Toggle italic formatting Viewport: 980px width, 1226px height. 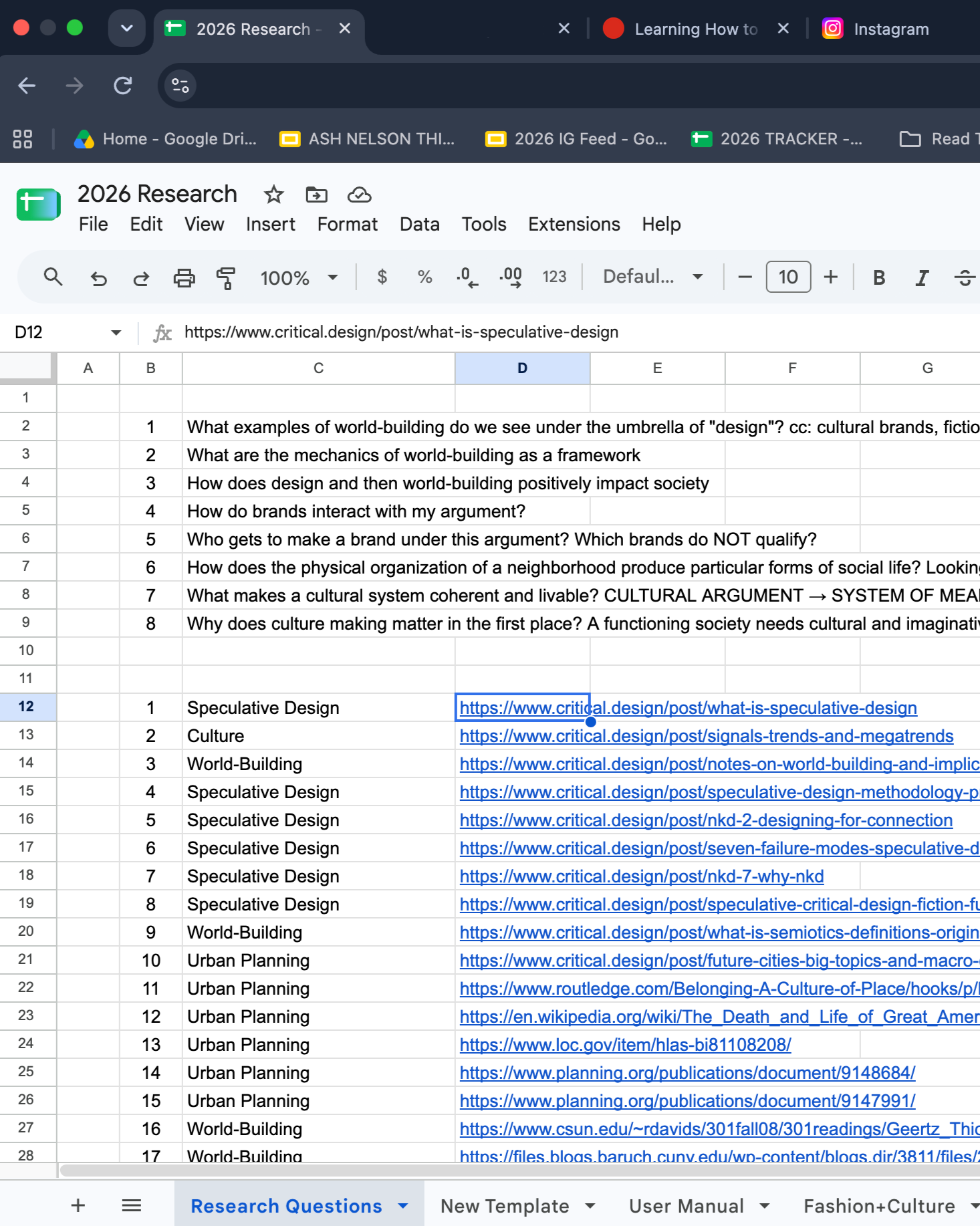click(922, 277)
